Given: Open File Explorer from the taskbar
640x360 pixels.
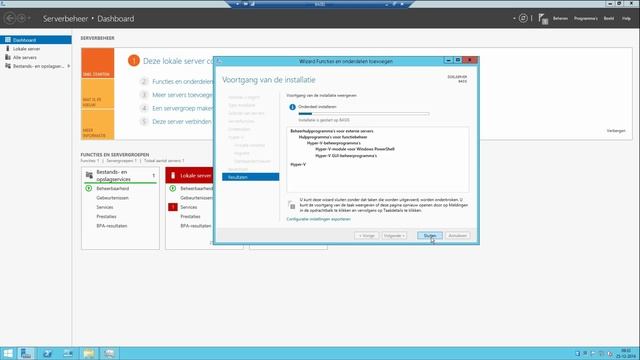Looking at the screenshot, I should (x=89, y=353).
